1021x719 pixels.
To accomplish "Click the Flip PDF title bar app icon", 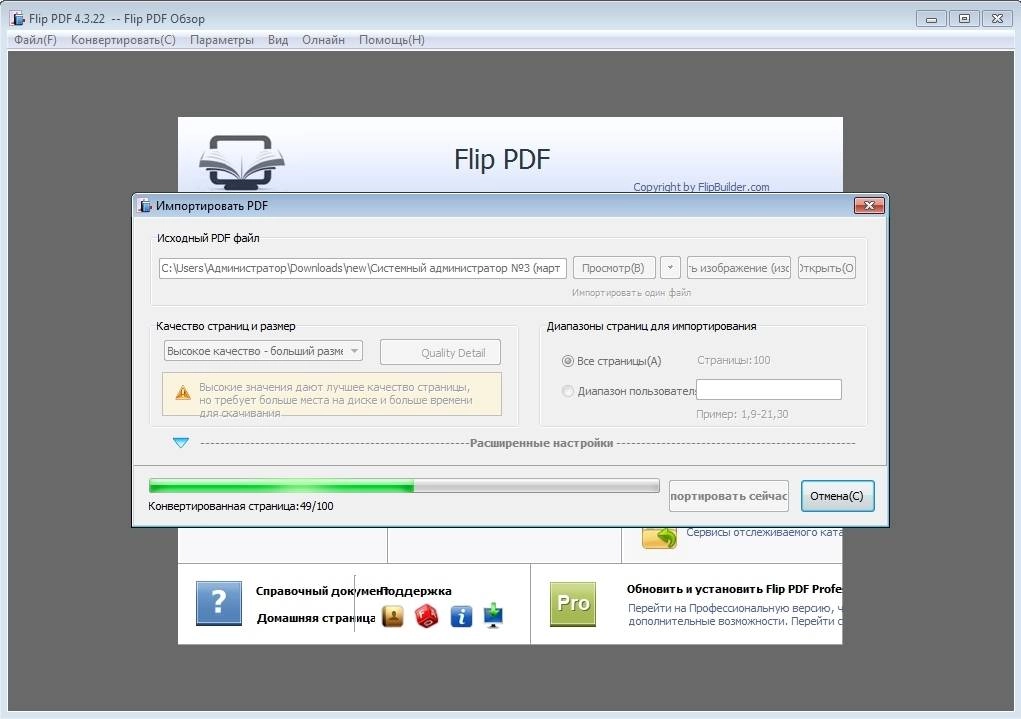I will [17, 18].
